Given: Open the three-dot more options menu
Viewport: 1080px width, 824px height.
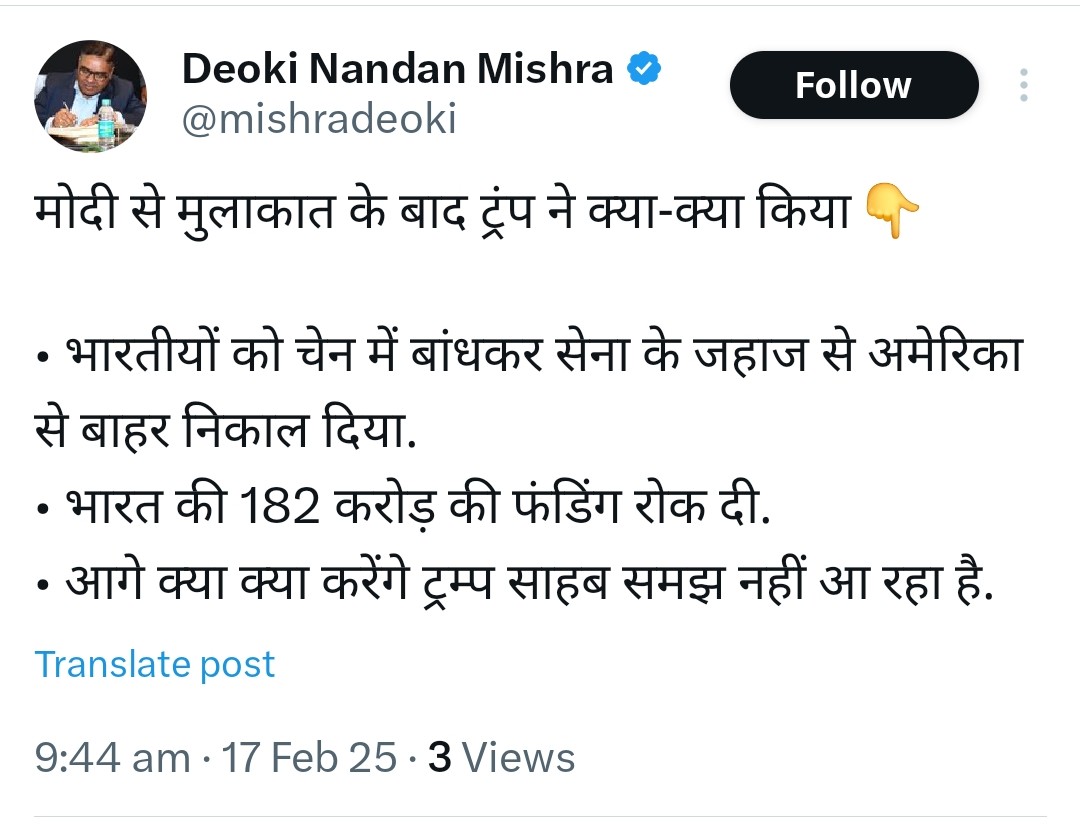Looking at the screenshot, I should [x=1023, y=85].
